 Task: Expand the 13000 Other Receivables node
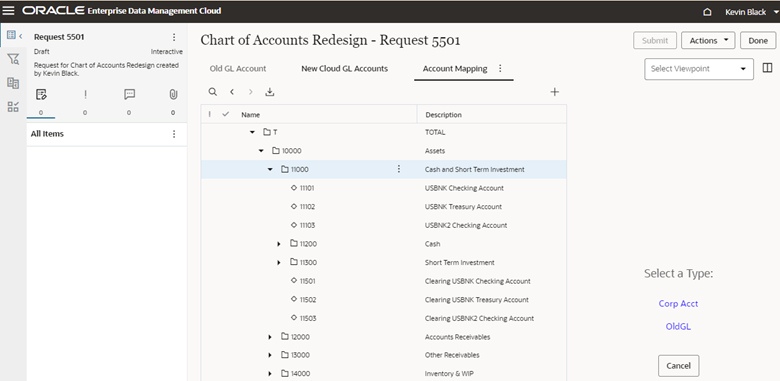point(270,356)
